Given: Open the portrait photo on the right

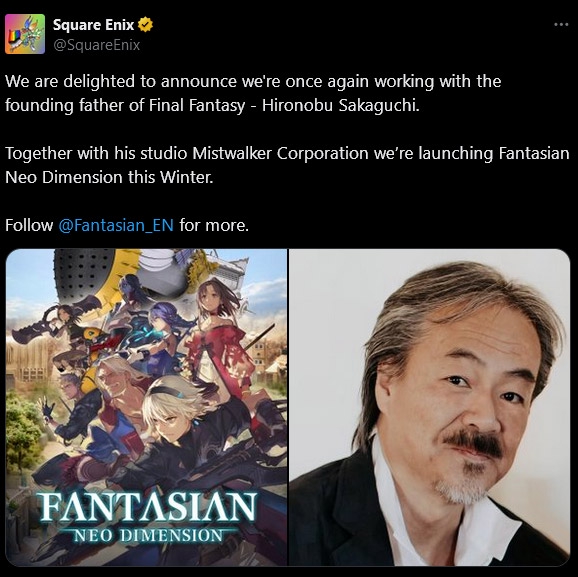Looking at the screenshot, I should click(429, 407).
